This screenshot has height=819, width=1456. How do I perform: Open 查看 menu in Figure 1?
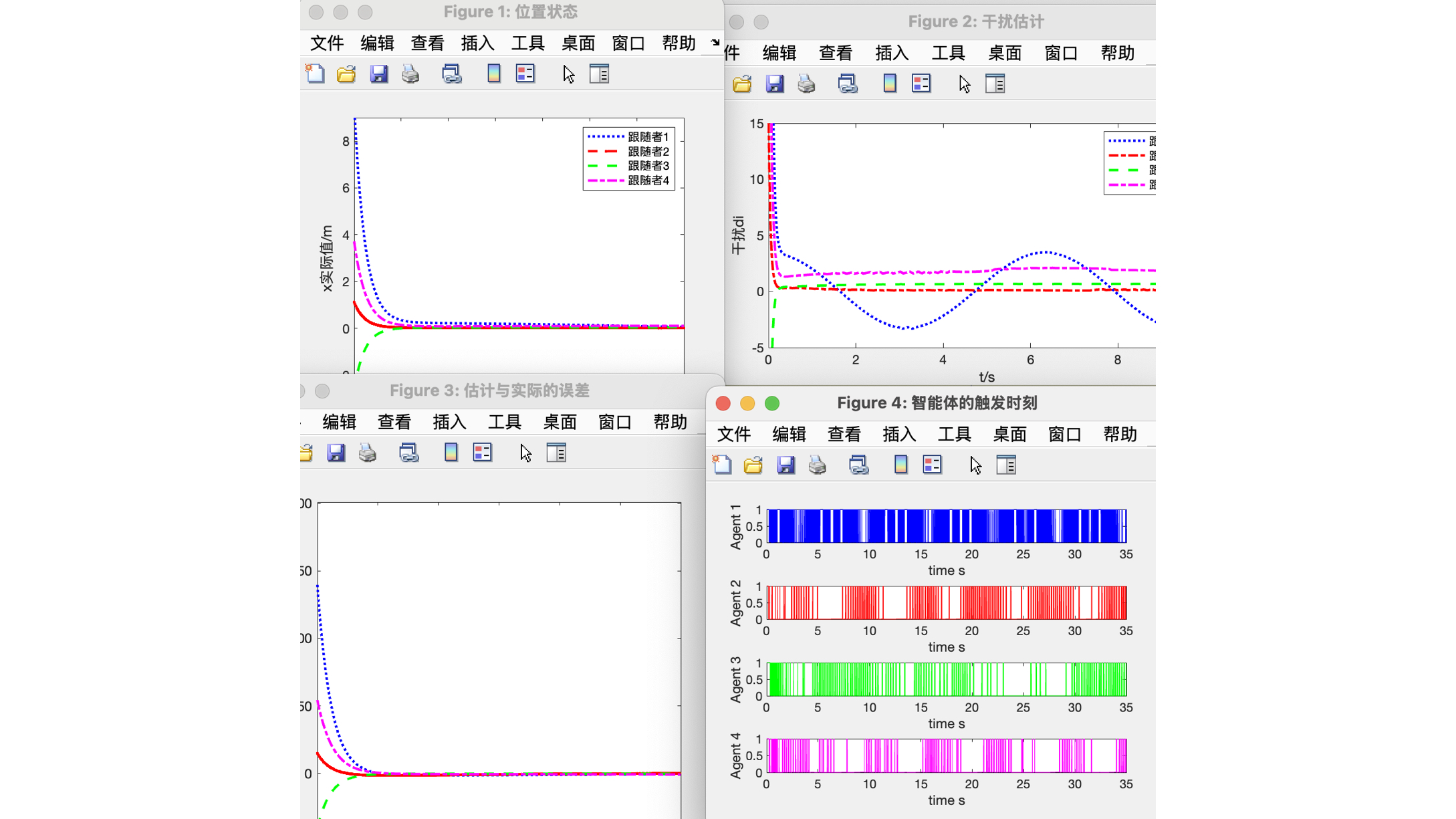point(427,43)
